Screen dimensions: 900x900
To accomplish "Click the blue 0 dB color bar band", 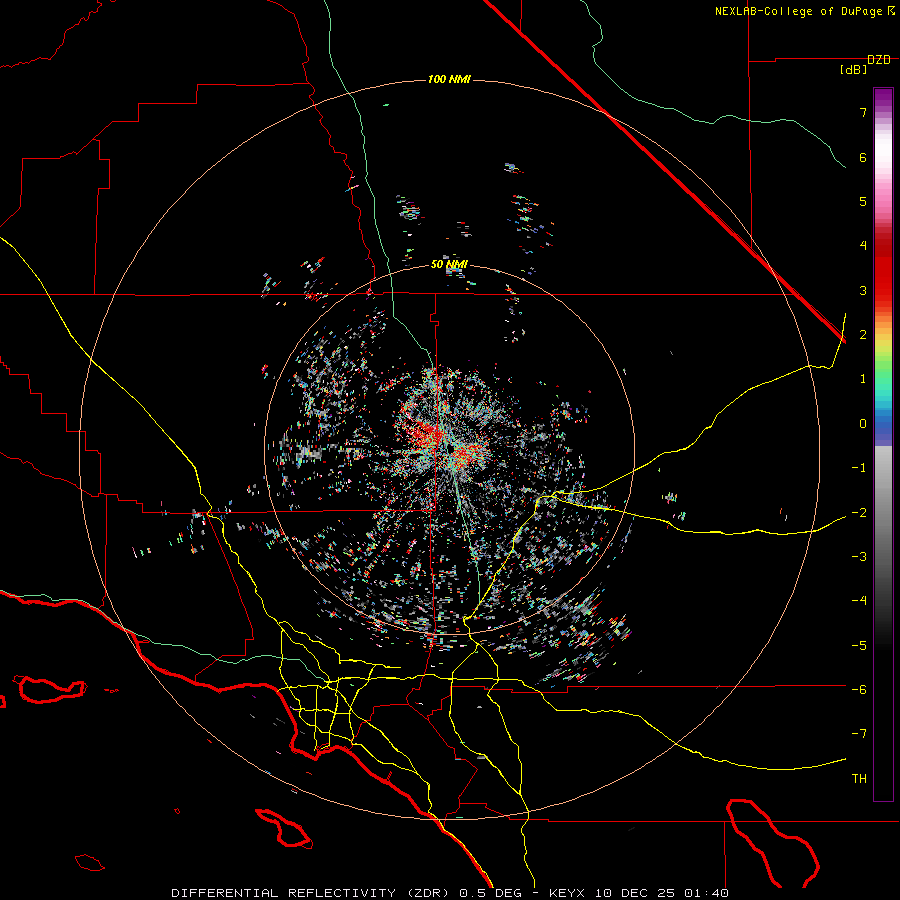I will 883,425.
